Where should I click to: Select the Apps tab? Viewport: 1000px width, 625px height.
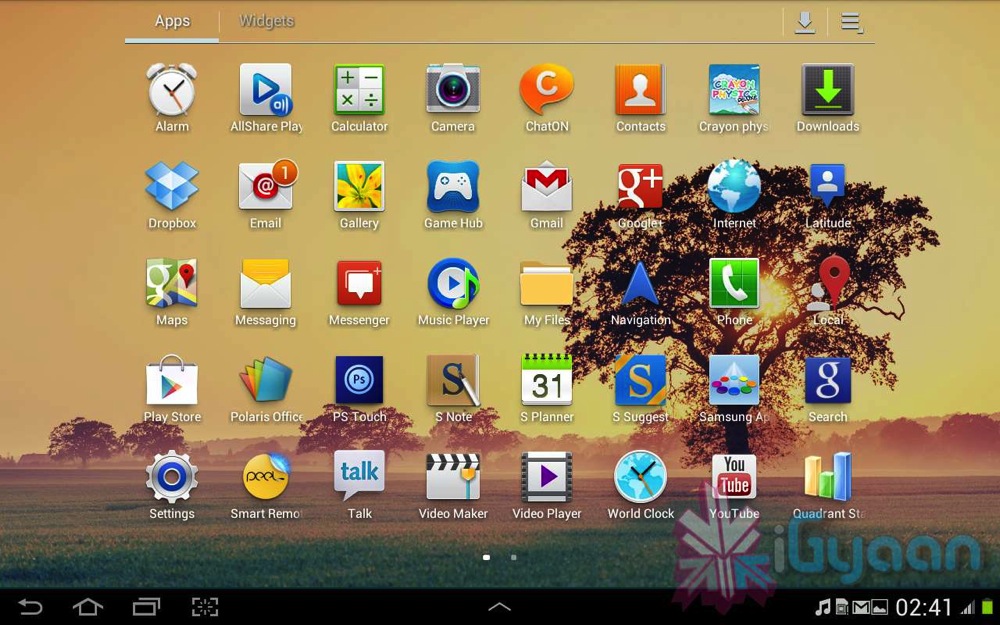[172, 21]
